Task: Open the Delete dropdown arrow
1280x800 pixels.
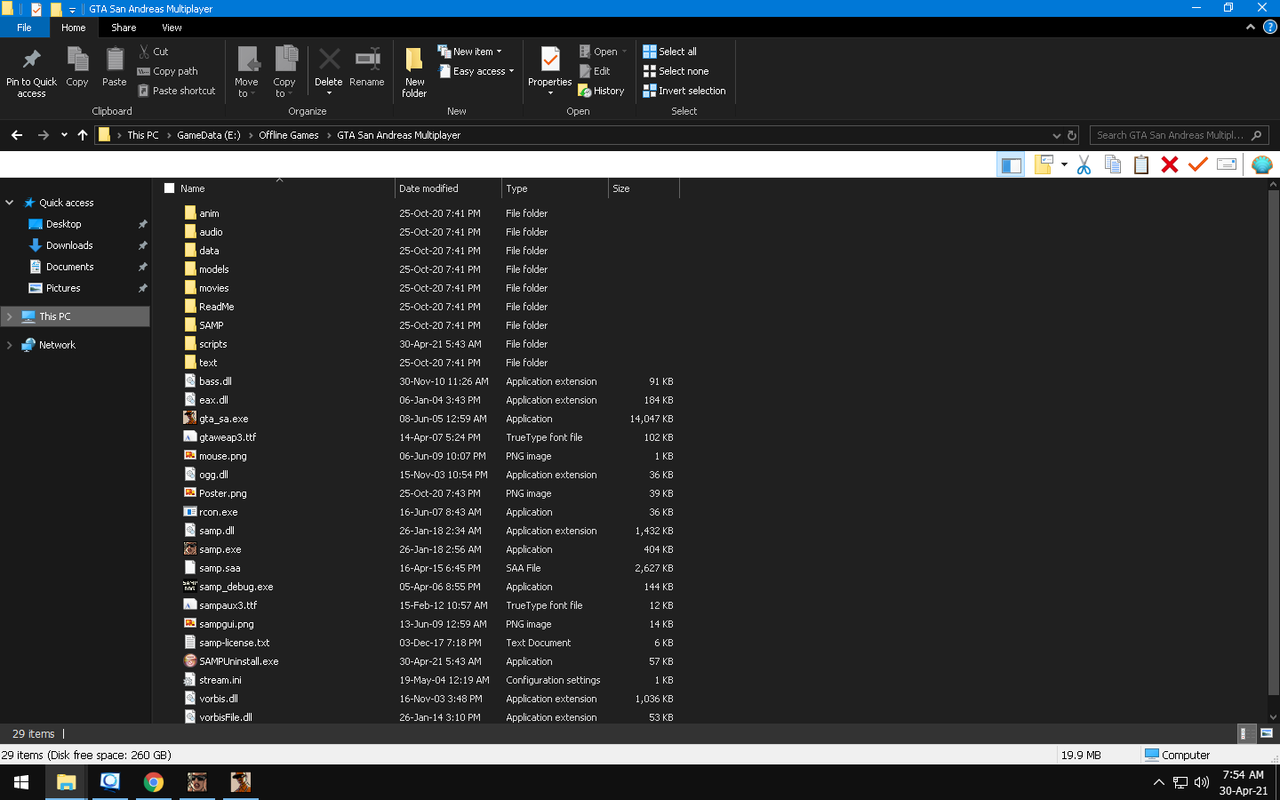Action: tap(329, 94)
